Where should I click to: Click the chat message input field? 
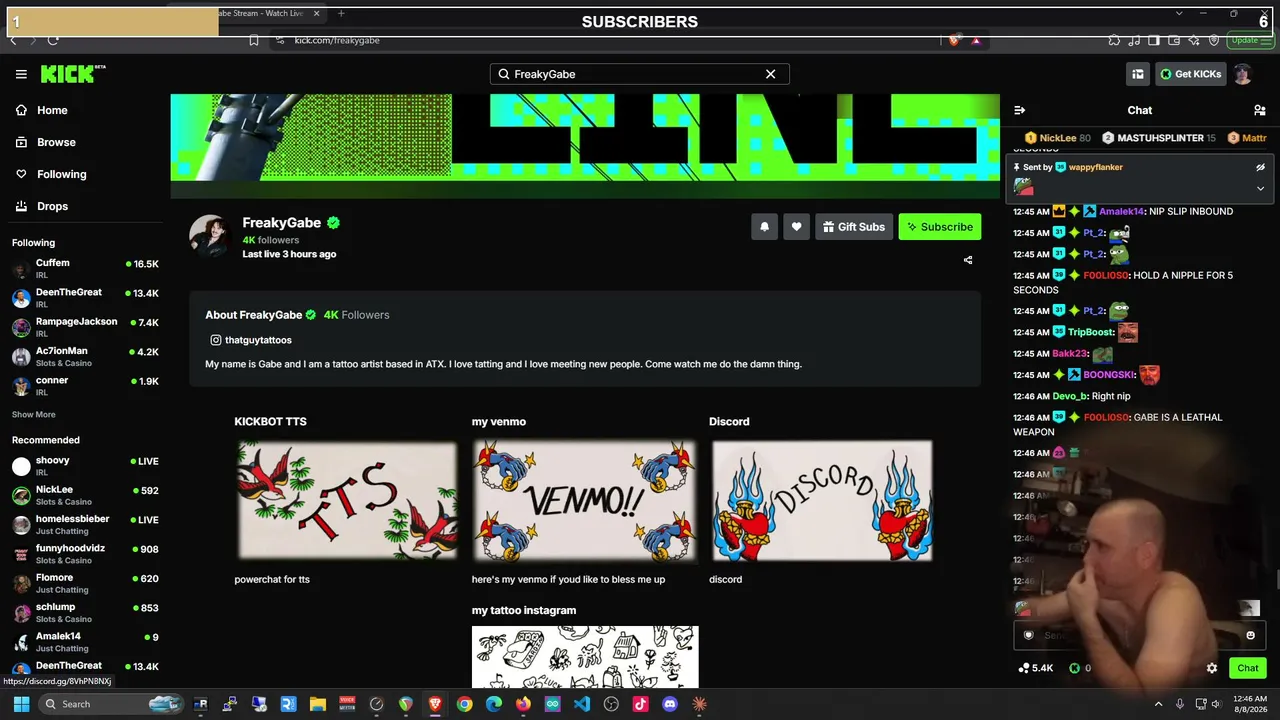pos(1140,635)
